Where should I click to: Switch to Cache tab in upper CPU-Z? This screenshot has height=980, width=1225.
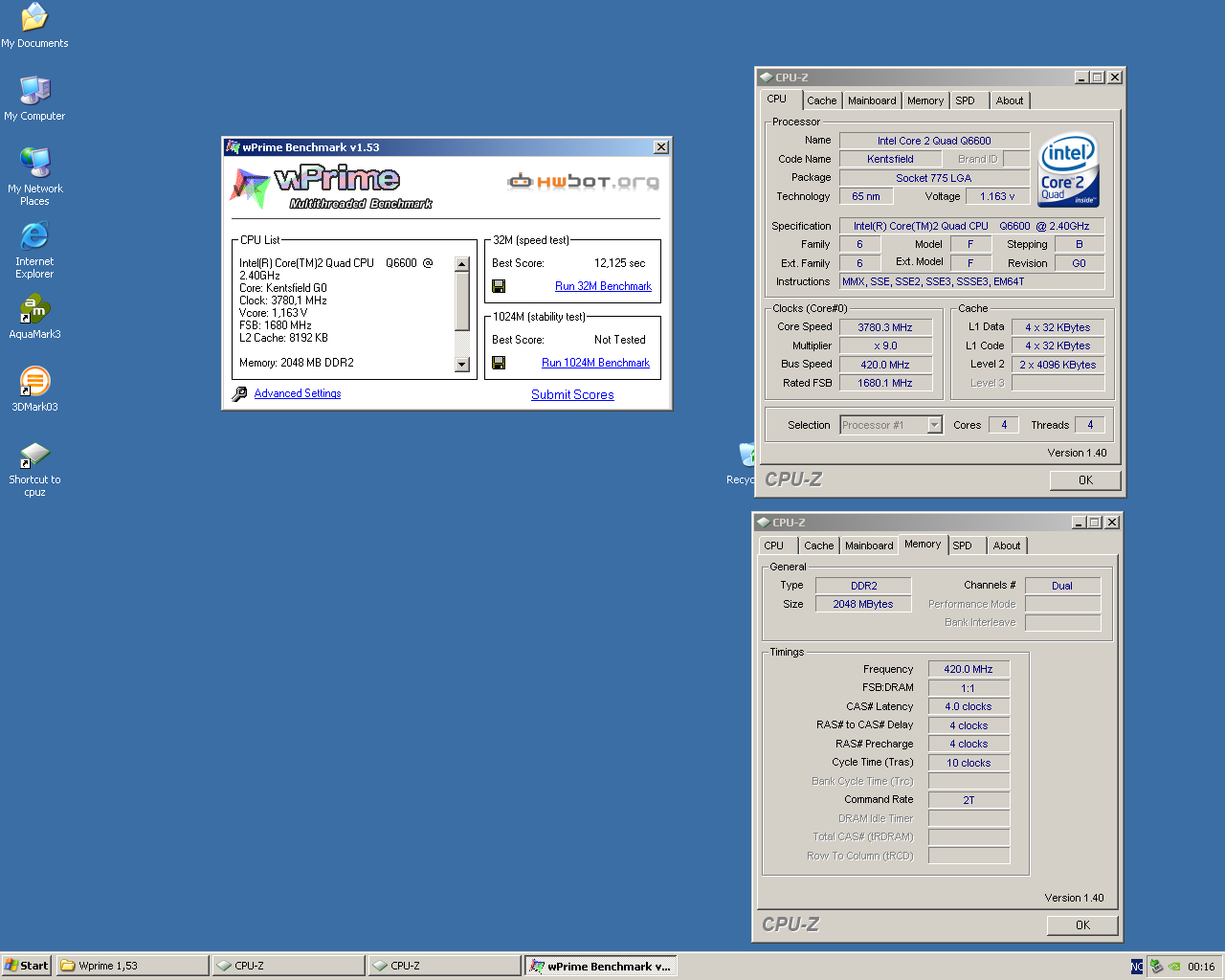[x=821, y=100]
